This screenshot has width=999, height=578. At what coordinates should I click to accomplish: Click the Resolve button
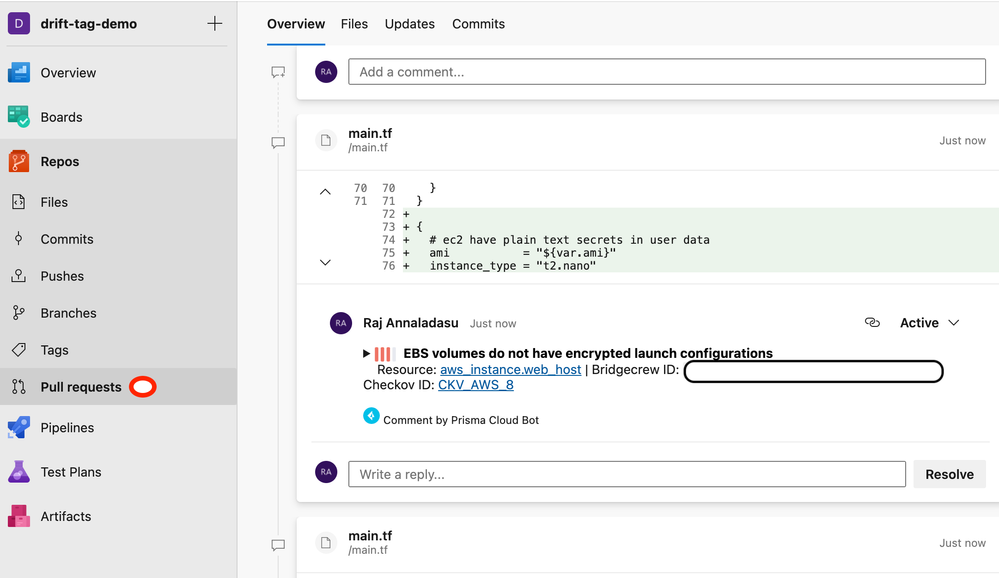click(949, 474)
